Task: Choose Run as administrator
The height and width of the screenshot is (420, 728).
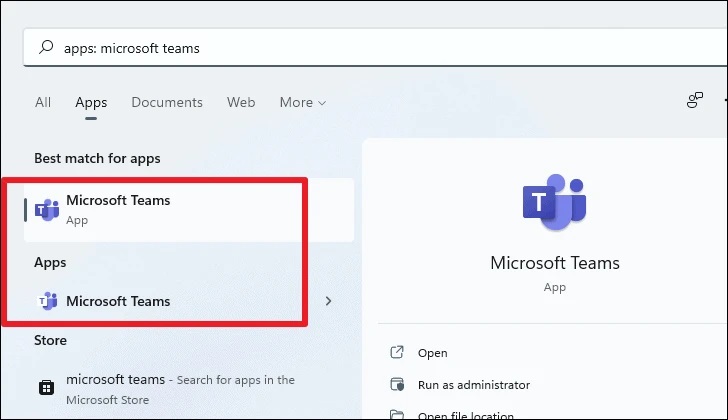Action: [474, 385]
